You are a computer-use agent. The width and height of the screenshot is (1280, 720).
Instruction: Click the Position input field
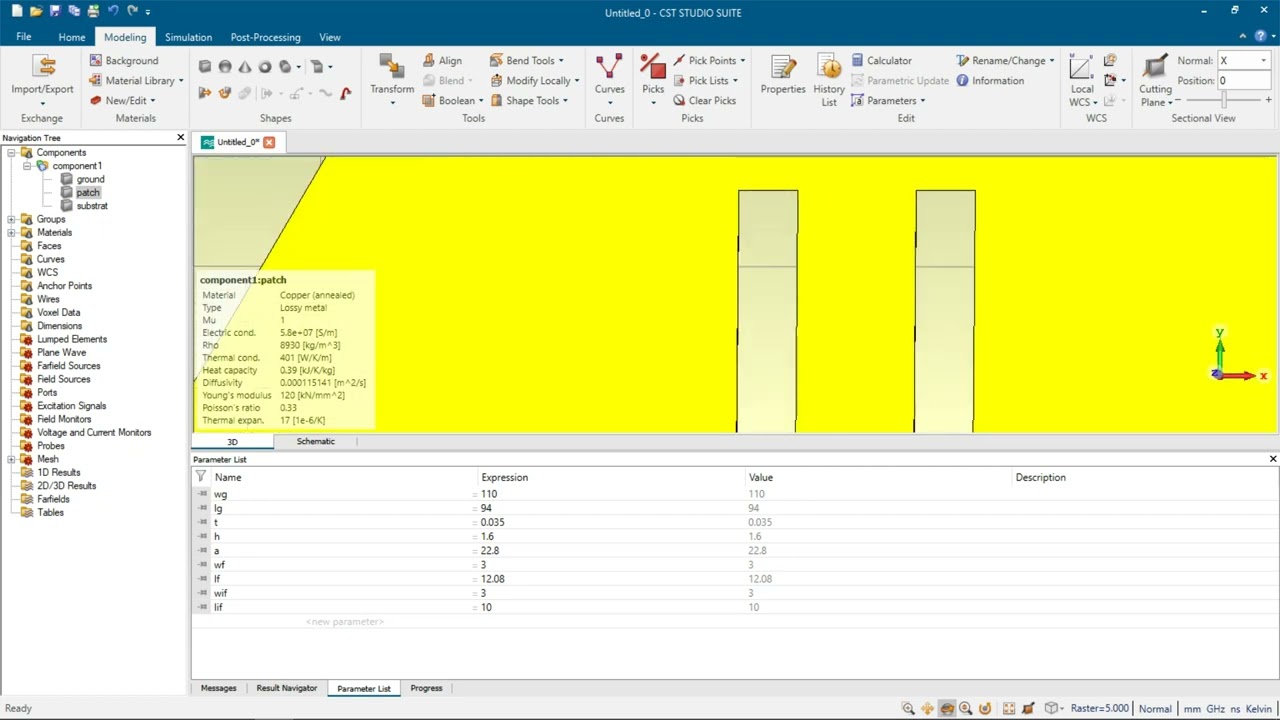[x=1243, y=81]
